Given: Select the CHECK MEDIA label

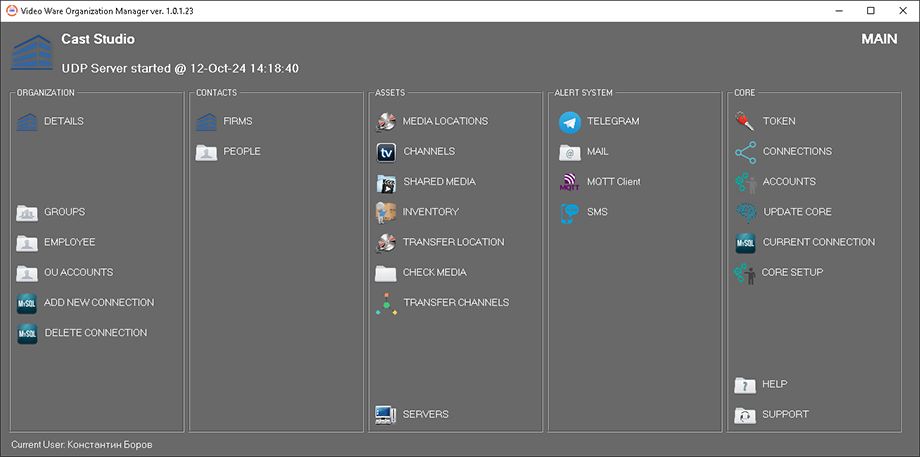Looking at the screenshot, I should 435,272.
